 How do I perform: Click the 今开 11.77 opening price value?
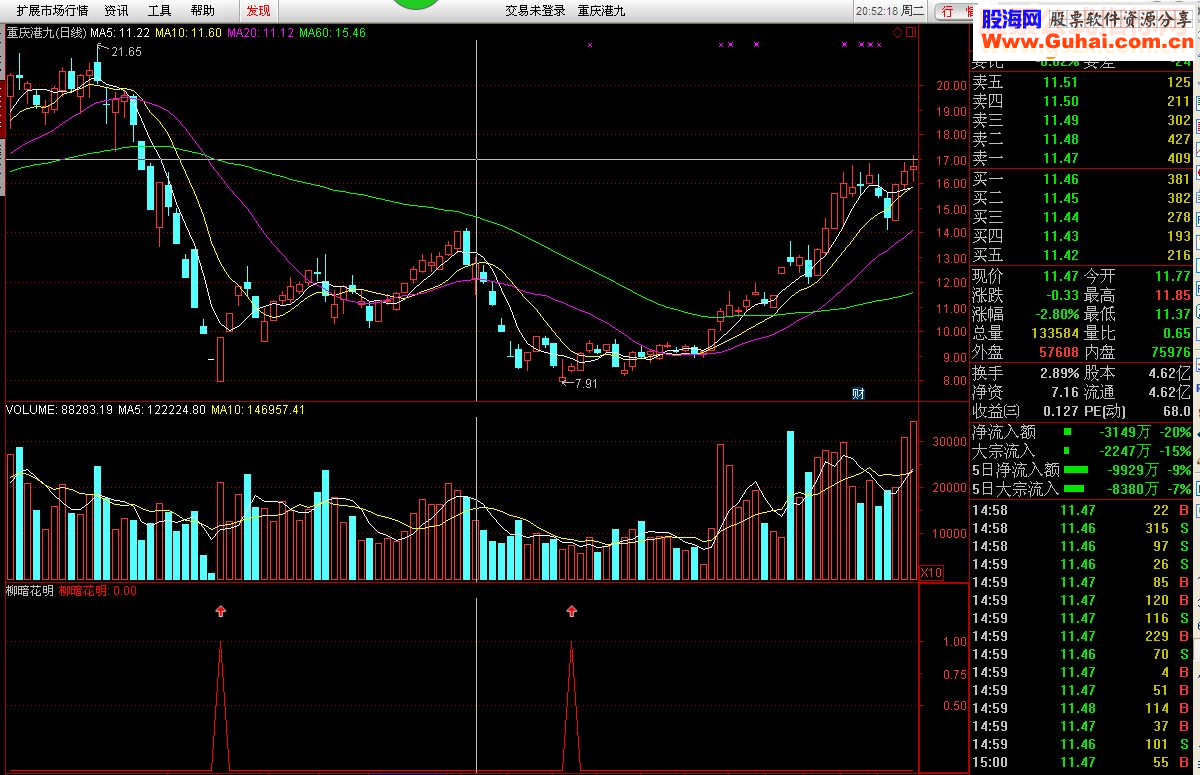click(1172, 276)
